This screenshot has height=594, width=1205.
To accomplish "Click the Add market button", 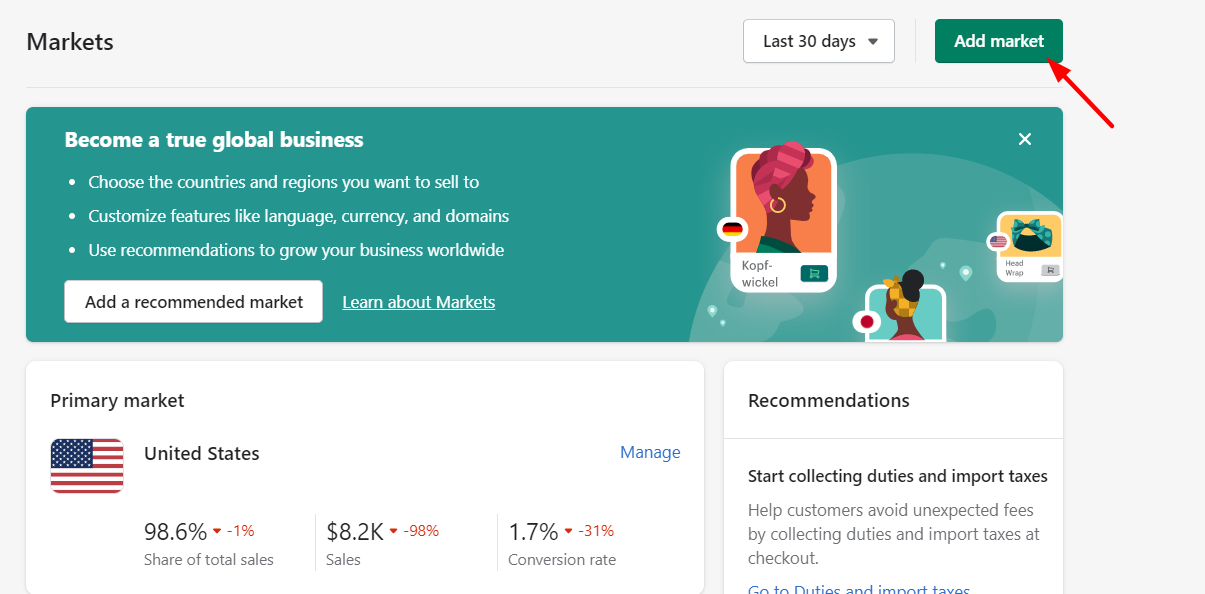I will pyautogui.click(x=998, y=41).
